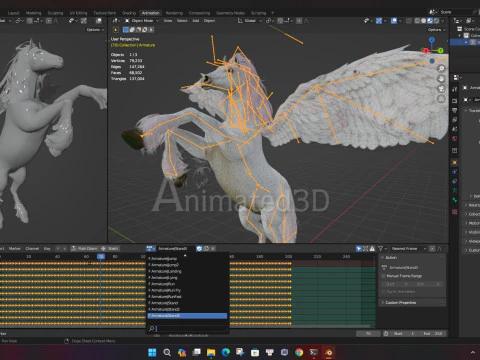
Task: Select the box select mode icon in viewport
Action: (x=126, y=30)
